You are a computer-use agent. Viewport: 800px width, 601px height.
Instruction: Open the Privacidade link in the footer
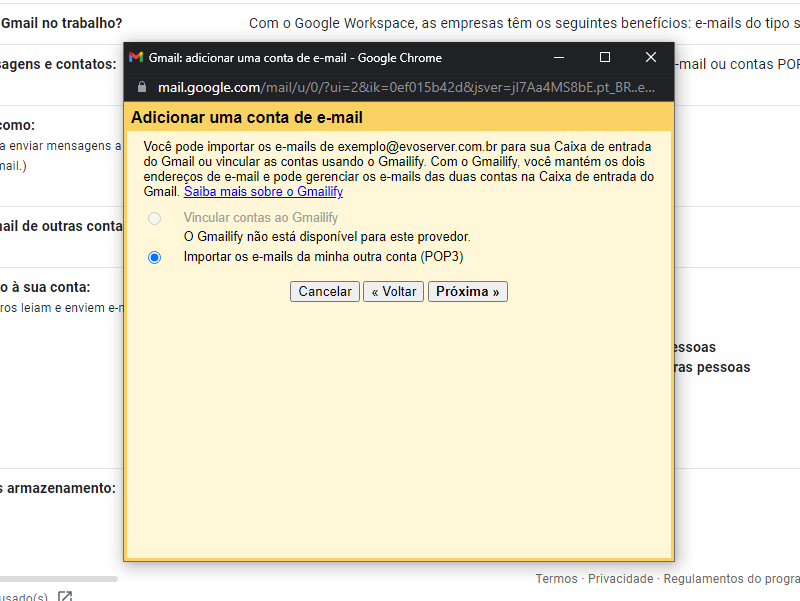(x=620, y=579)
